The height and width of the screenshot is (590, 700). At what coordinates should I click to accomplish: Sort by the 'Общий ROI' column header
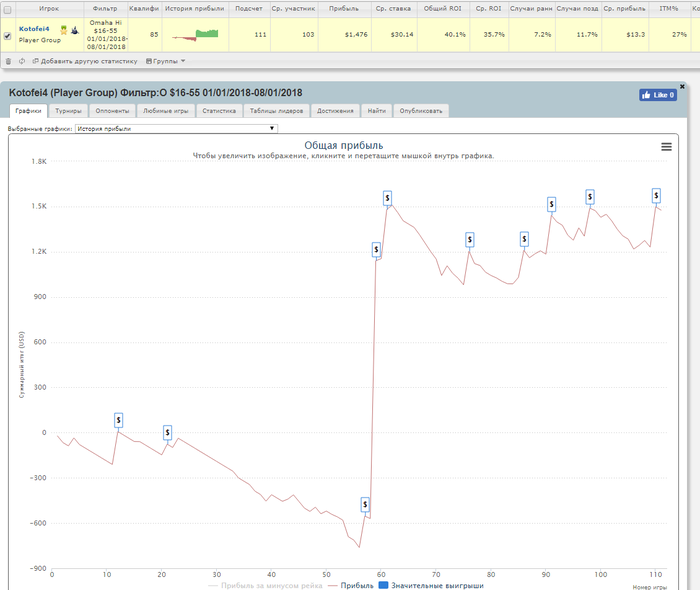pos(443,9)
